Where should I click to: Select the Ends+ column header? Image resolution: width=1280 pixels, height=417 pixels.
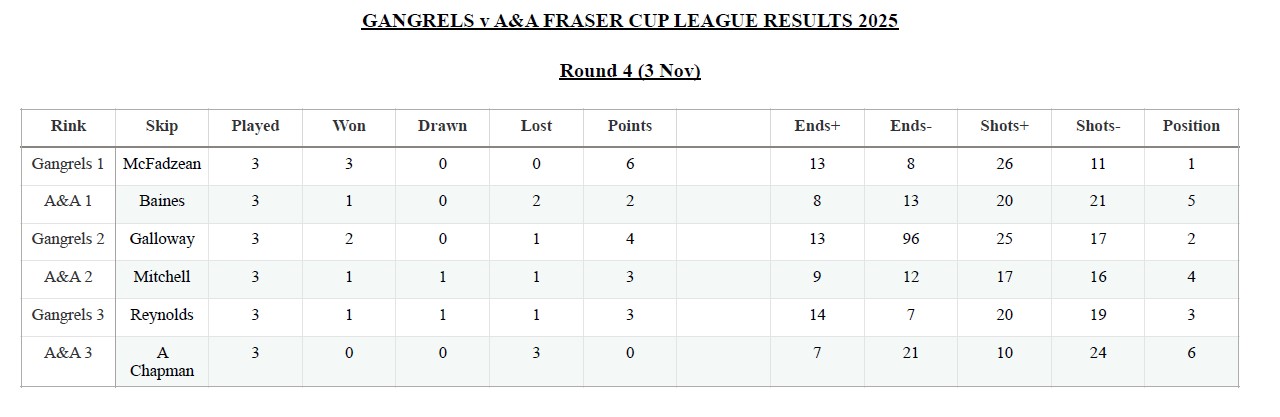point(817,126)
